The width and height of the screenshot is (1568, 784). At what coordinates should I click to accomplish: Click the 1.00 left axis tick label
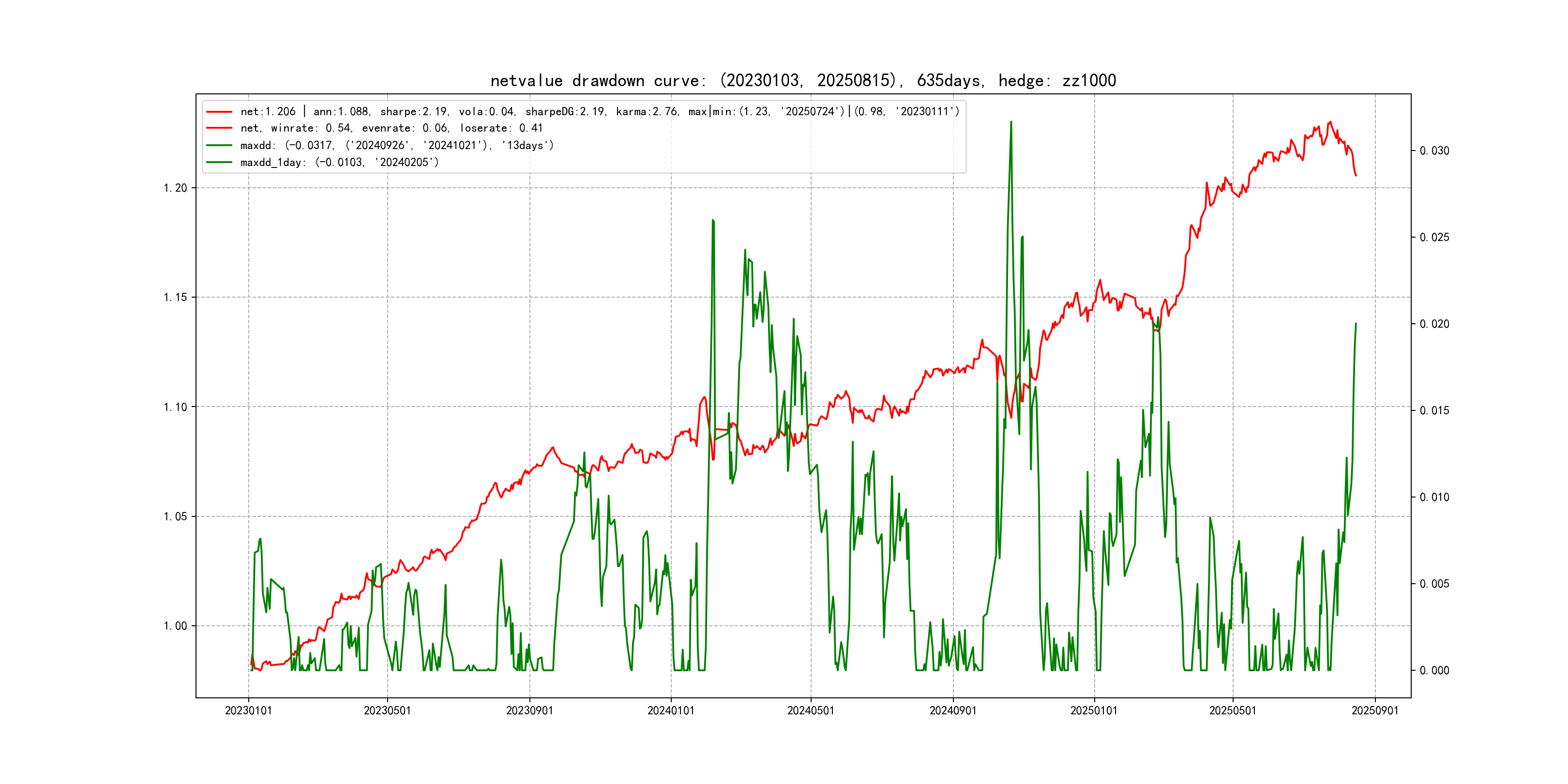[x=175, y=626]
